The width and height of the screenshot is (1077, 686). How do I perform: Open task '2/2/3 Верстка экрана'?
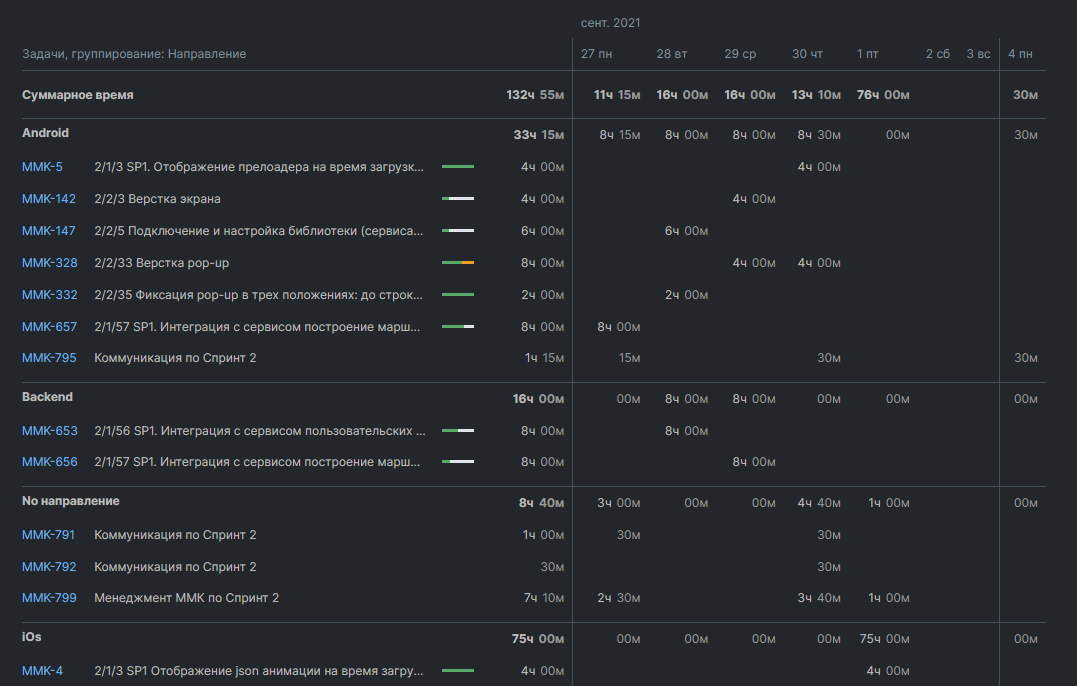pyautogui.click(x=157, y=199)
